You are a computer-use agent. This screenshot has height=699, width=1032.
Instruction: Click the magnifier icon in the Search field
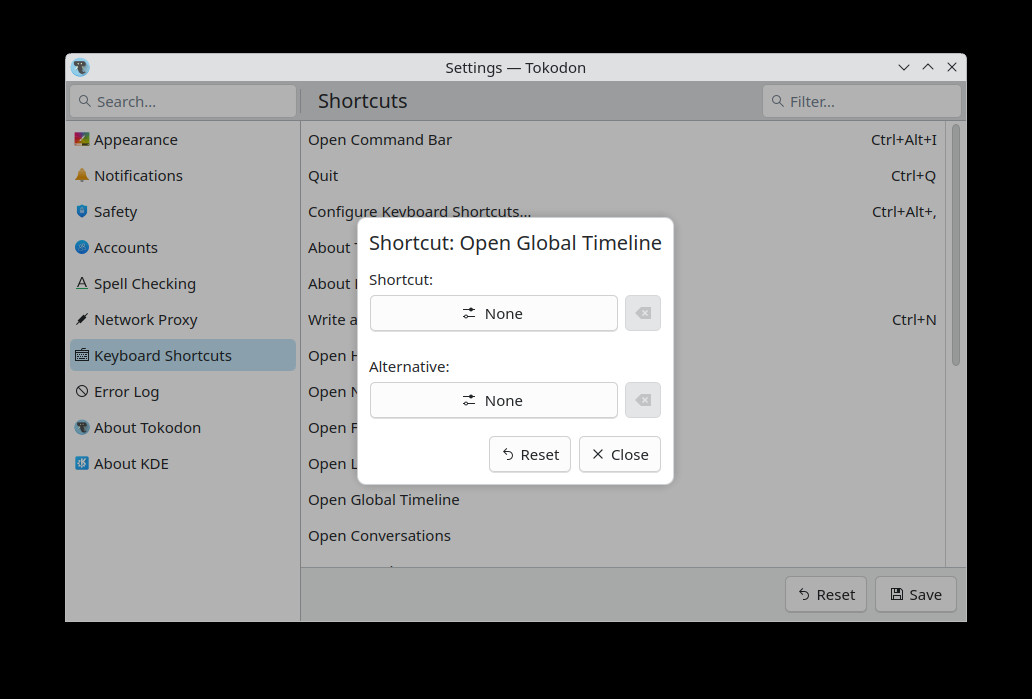[x=84, y=101]
